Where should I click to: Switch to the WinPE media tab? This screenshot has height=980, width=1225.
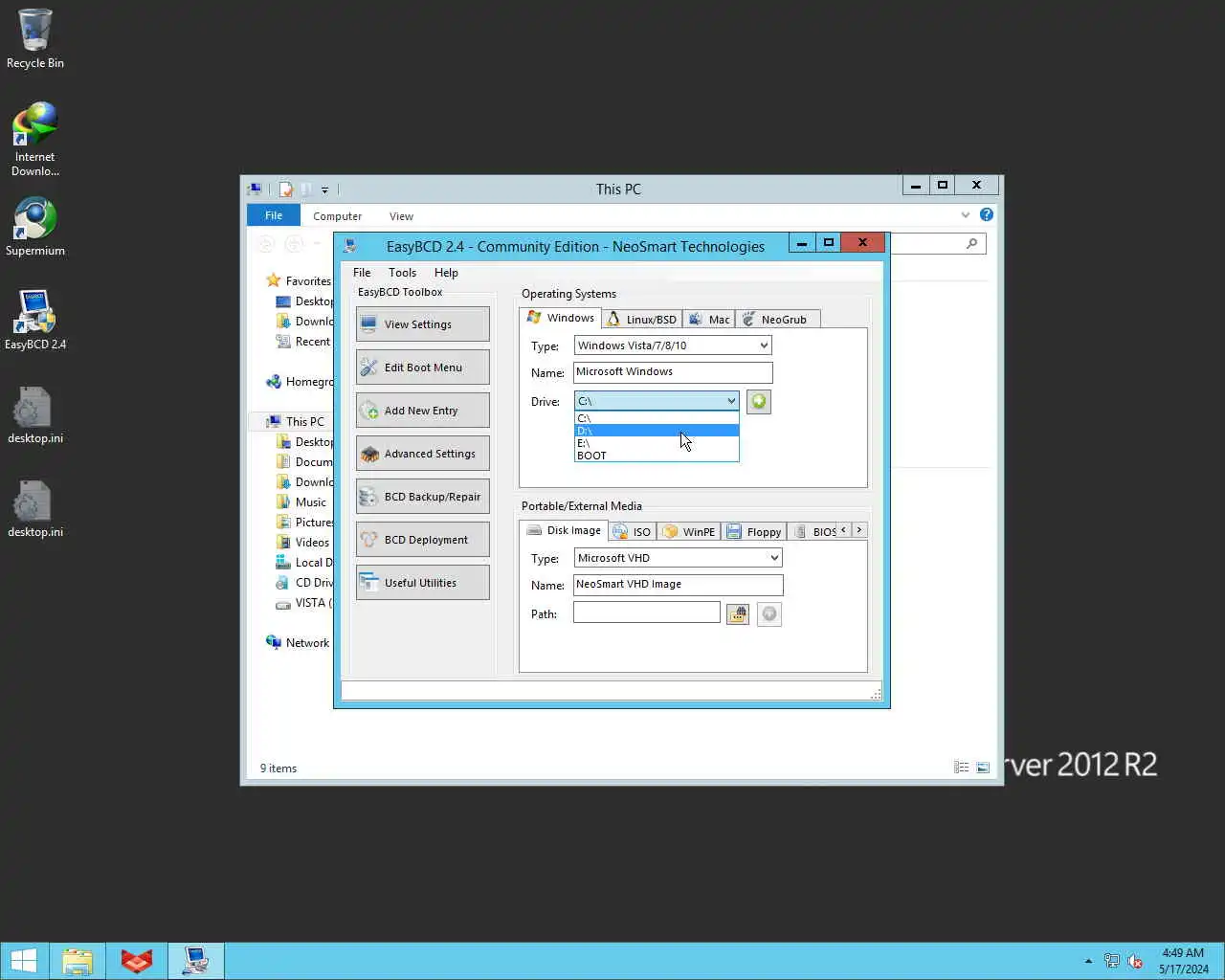coord(689,532)
